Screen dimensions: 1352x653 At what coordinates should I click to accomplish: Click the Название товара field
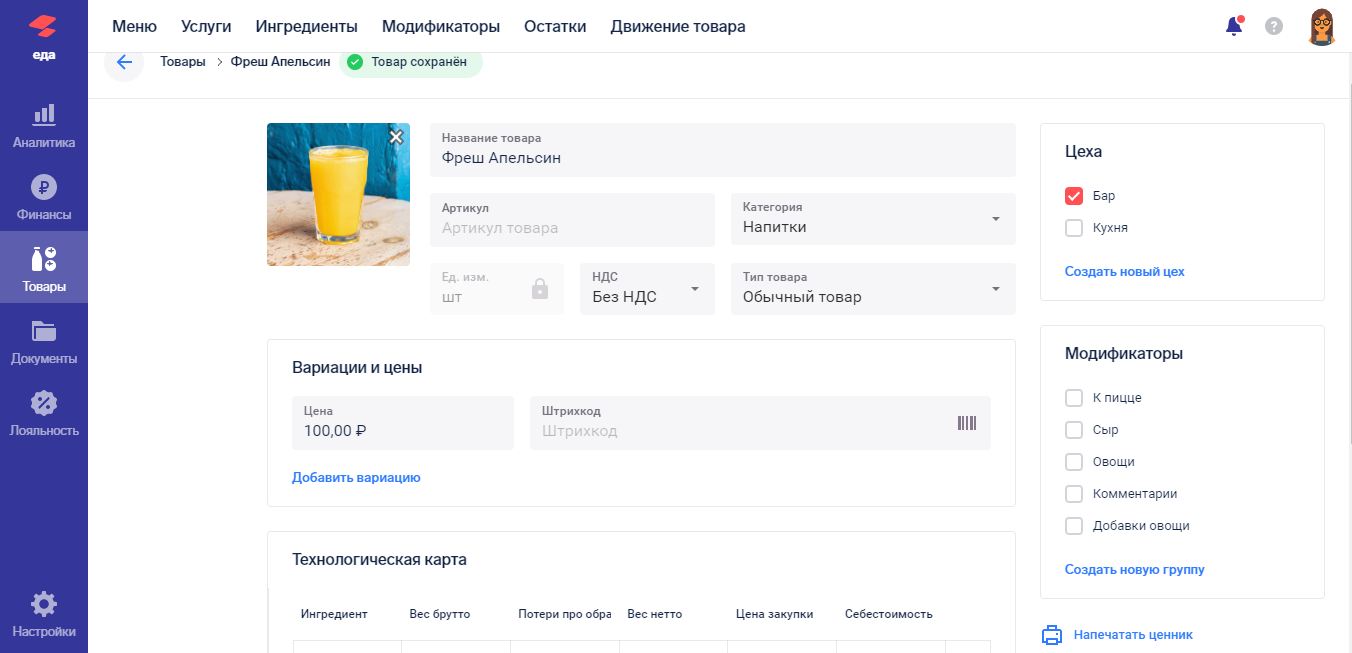coord(723,149)
